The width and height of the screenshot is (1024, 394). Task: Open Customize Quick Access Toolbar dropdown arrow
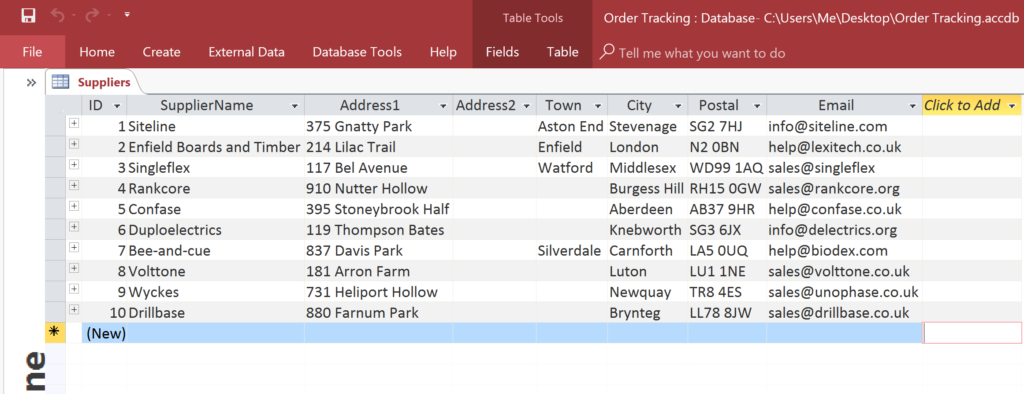[127, 14]
